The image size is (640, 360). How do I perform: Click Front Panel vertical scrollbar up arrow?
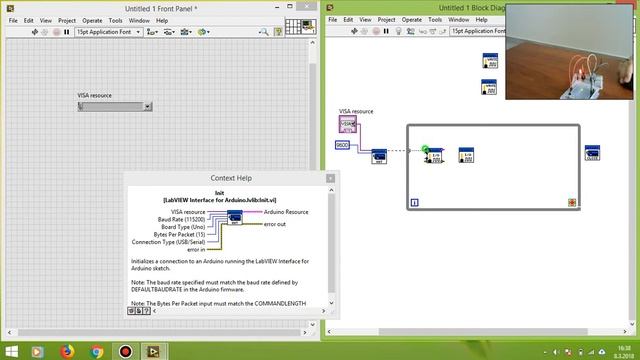click(x=313, y=42)
